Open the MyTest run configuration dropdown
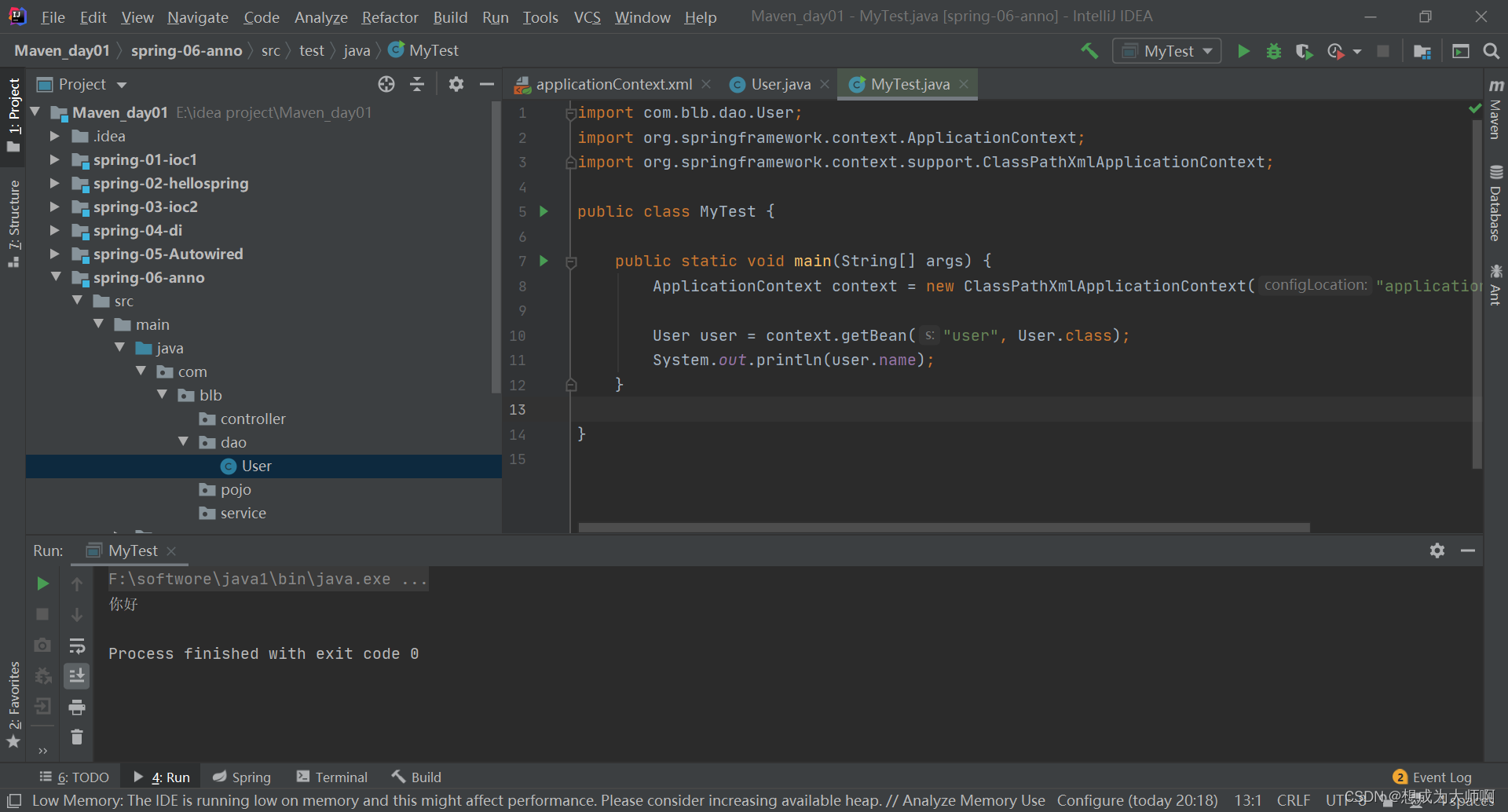Screen dimensions: 1508x812 tap(1167, 51)
